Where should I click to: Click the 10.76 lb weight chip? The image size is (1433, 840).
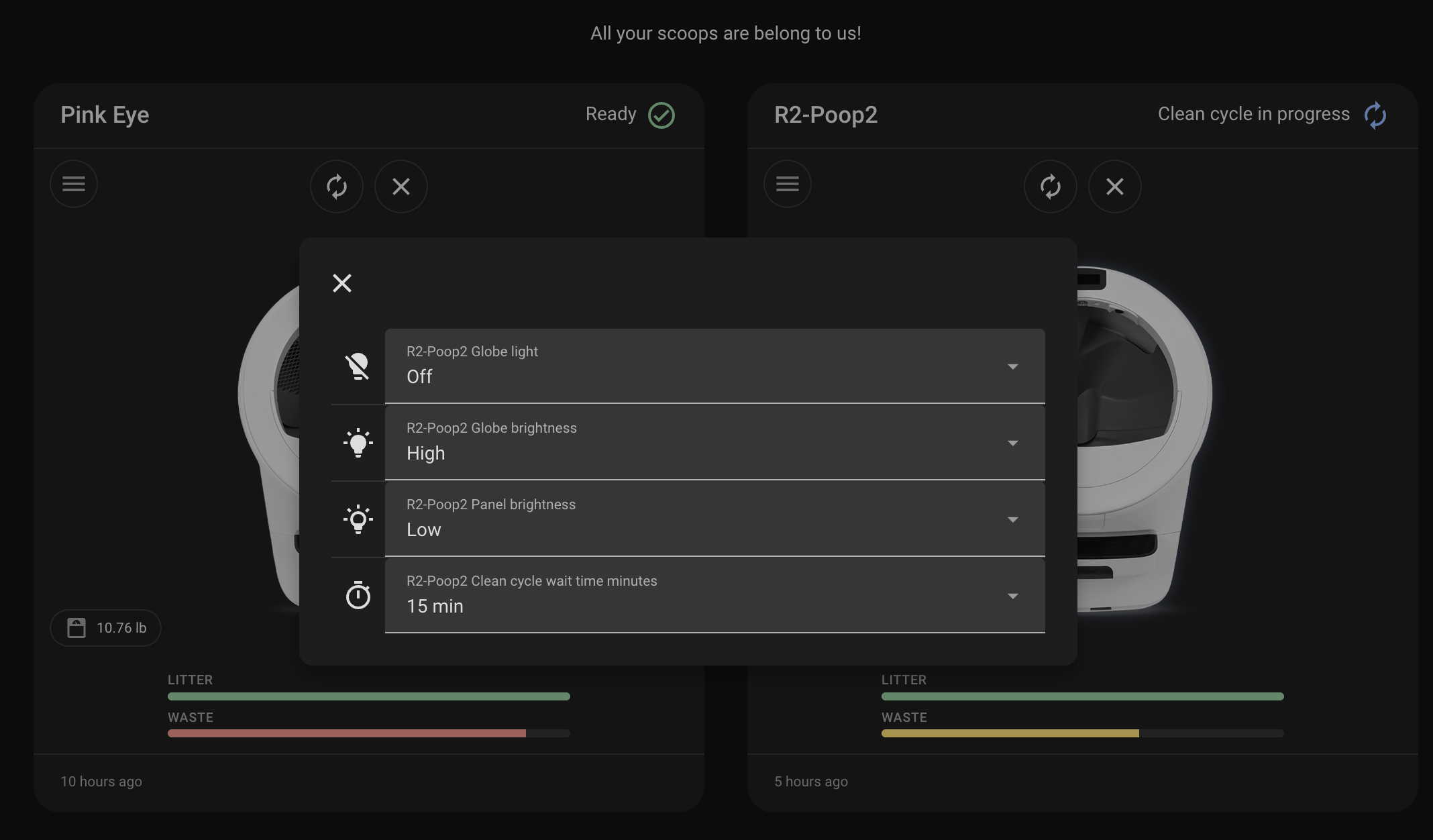pos(106,628)
